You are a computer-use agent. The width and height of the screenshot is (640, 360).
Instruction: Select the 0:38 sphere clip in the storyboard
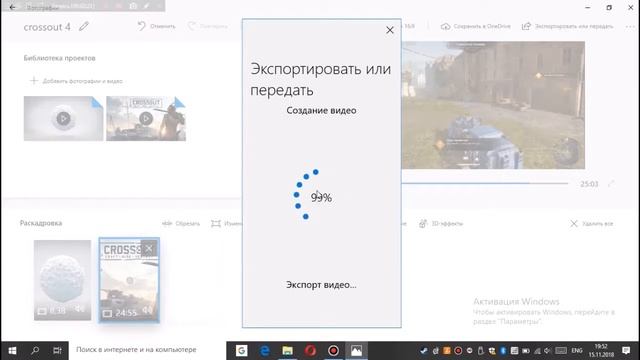[x=62, y=280]
